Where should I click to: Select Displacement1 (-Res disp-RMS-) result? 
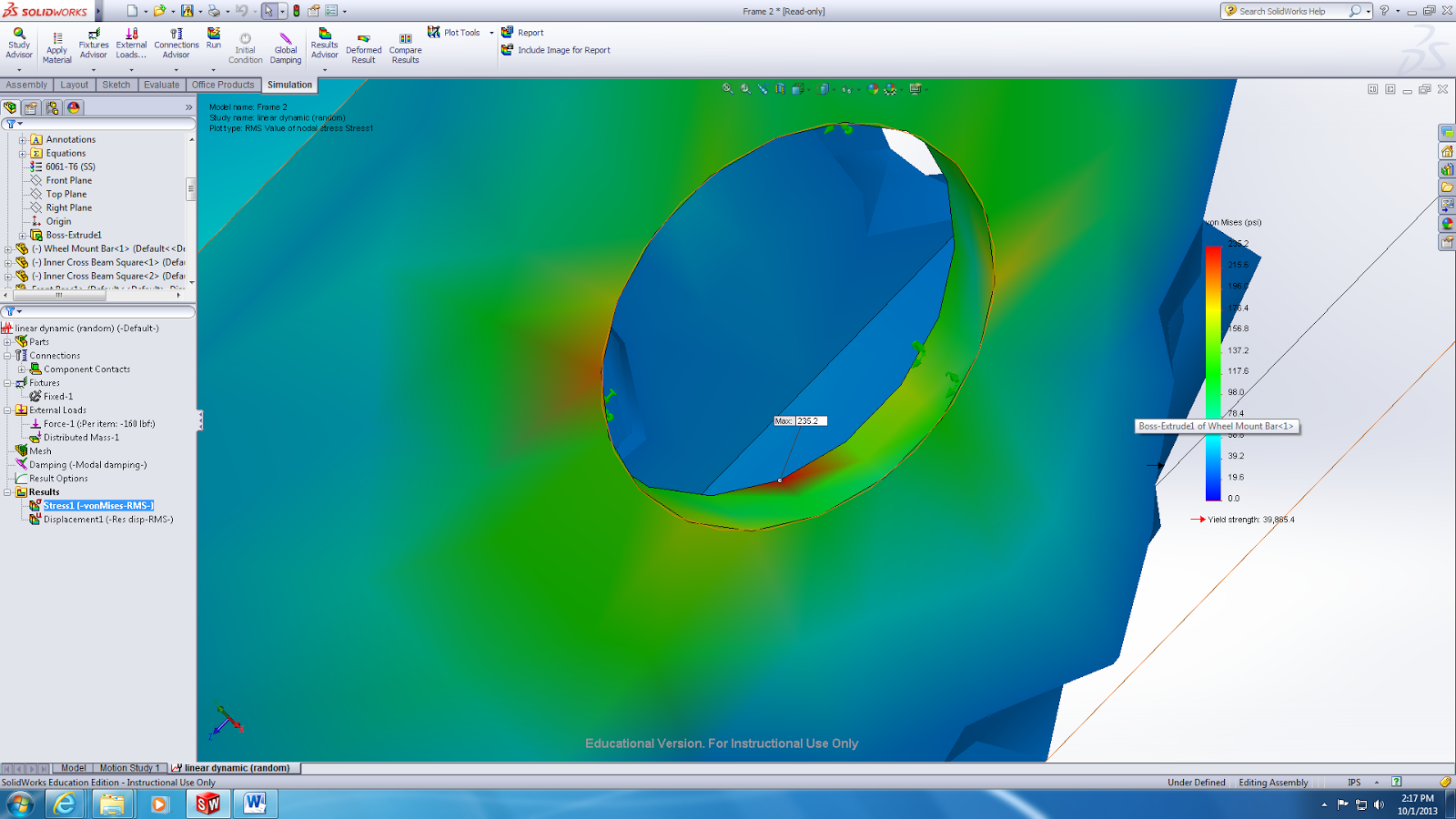click(108, 520)
